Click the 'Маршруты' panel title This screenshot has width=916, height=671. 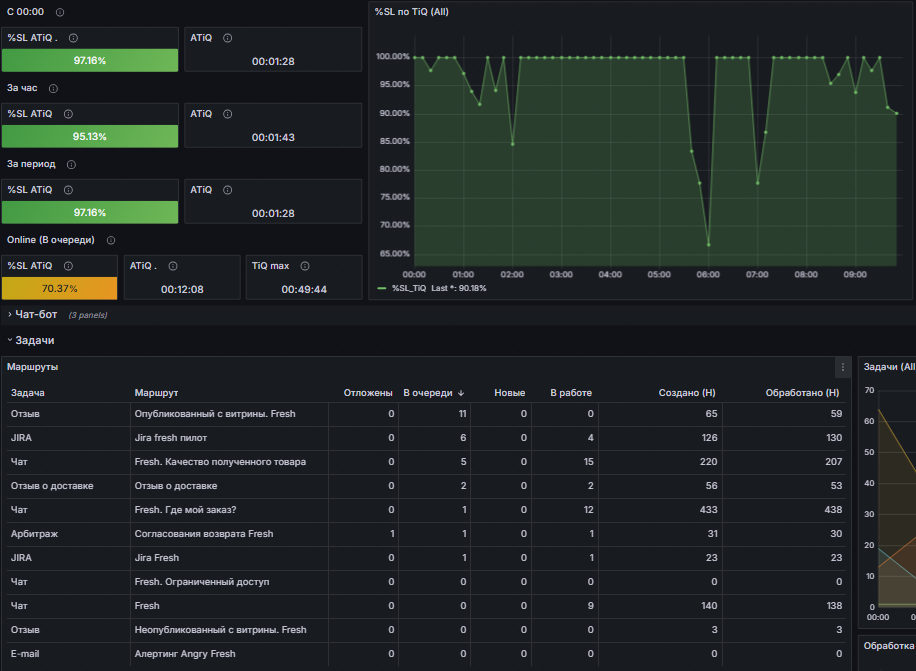point(32,367)
